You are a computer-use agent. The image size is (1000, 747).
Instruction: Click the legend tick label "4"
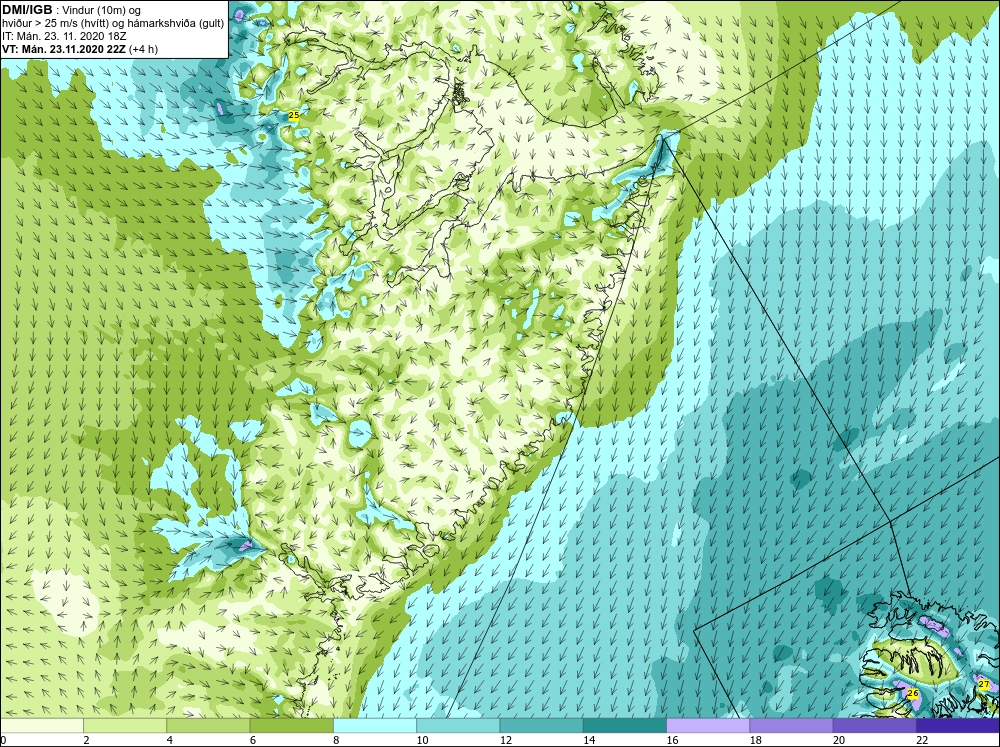pyautogui.click(x=170, y=740)
